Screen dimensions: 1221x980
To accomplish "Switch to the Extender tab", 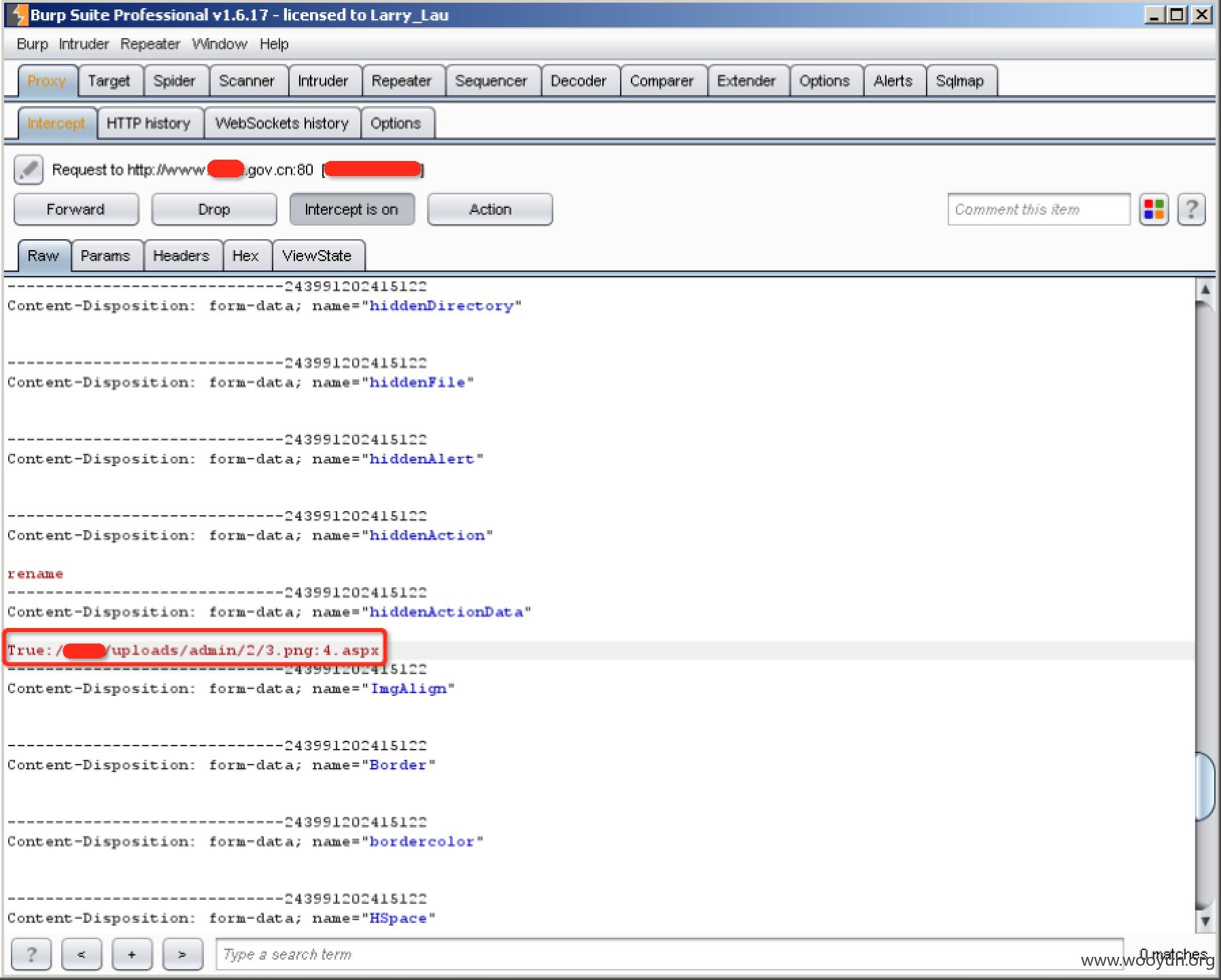I will [x=746, y=81].
